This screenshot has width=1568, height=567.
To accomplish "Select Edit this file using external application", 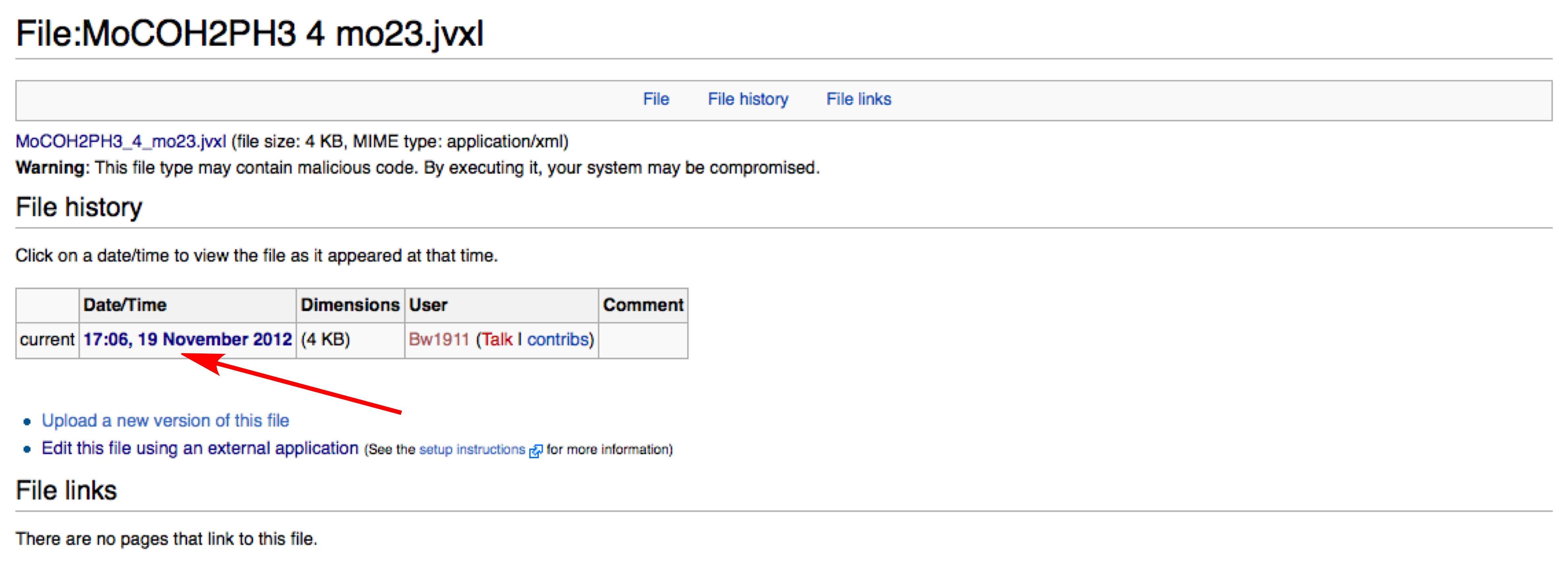I will (x=200, y=448).
